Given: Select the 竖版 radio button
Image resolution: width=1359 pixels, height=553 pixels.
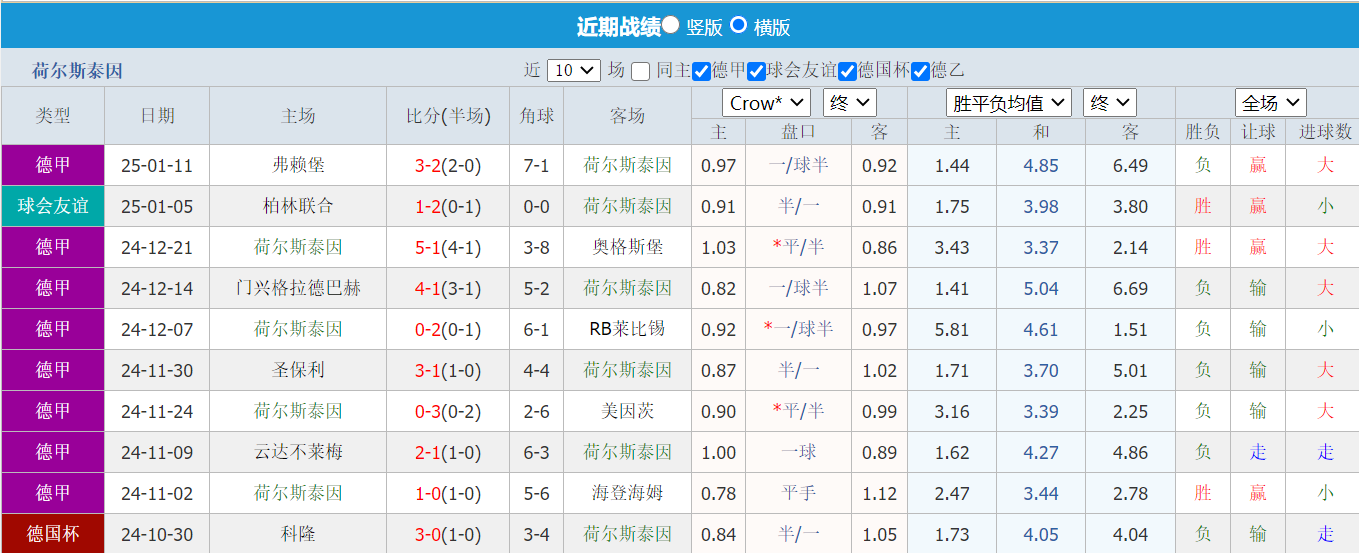Looking at the screenshot, I should click(x=671, y=25).
